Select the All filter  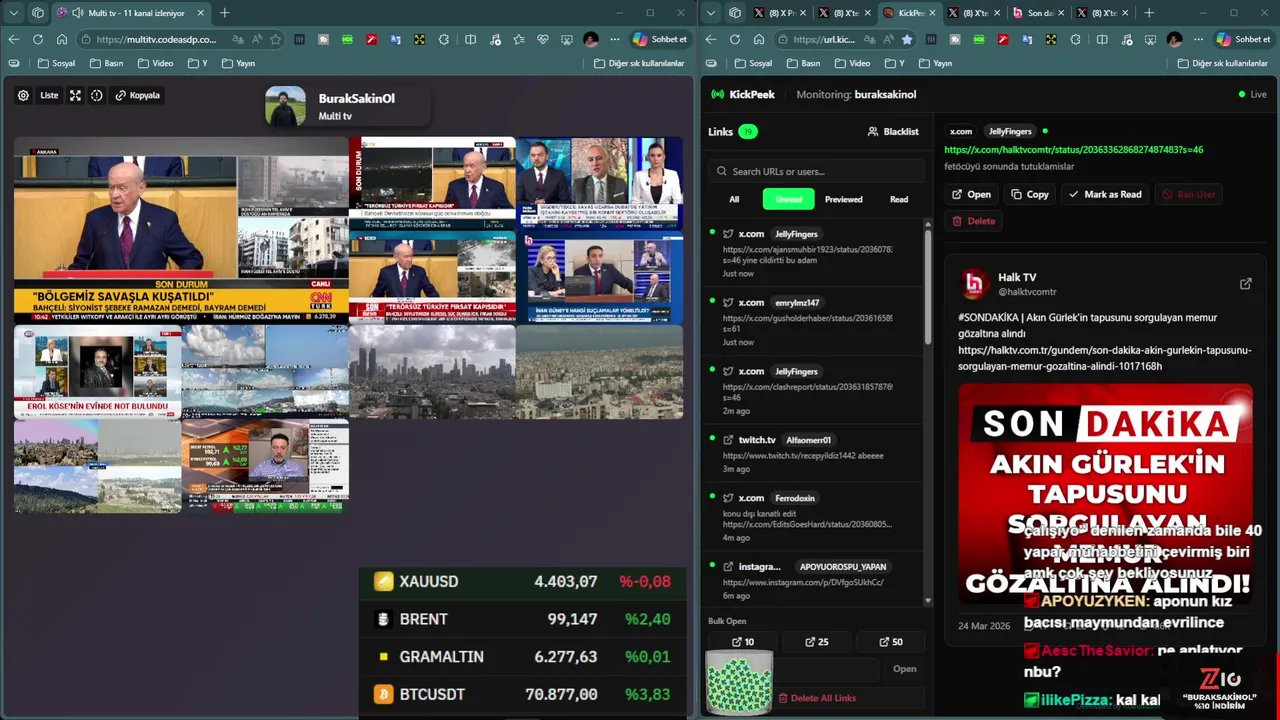[734, 199]
